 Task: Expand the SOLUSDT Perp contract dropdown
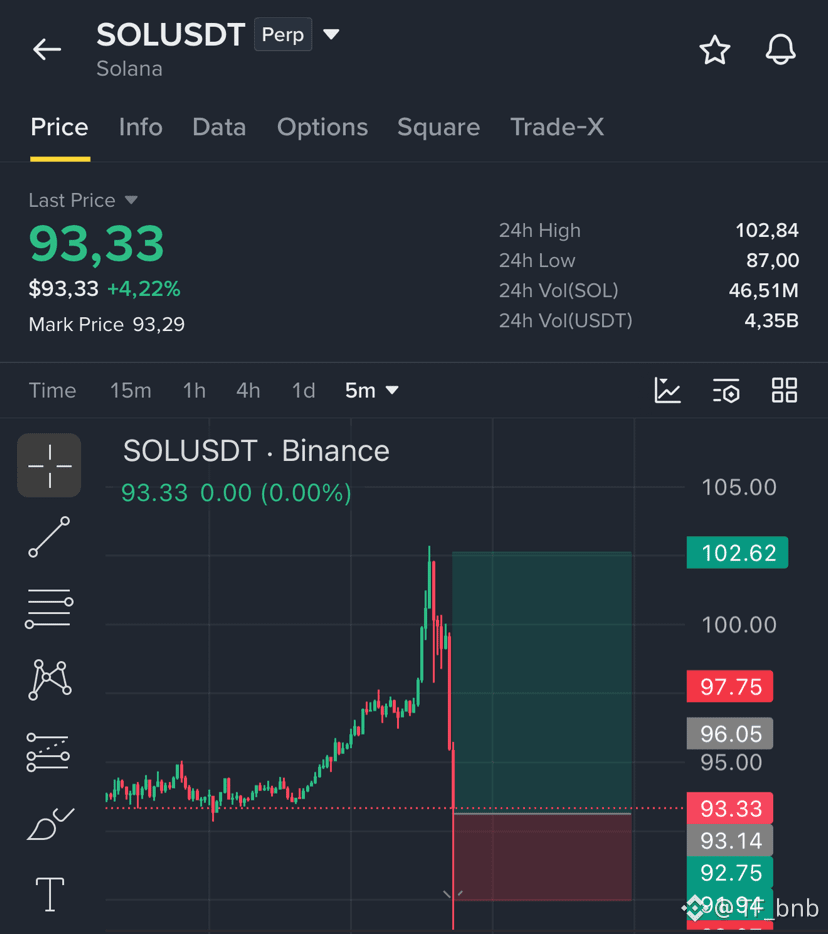pyautogui.click(x=331, y=34)
